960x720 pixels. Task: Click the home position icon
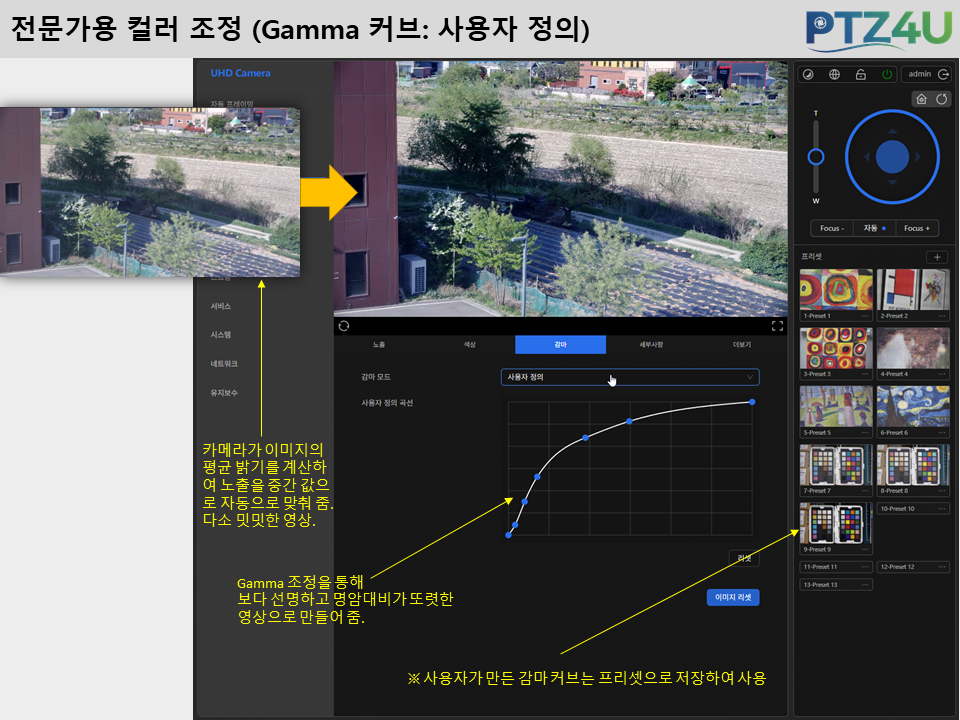921,99
